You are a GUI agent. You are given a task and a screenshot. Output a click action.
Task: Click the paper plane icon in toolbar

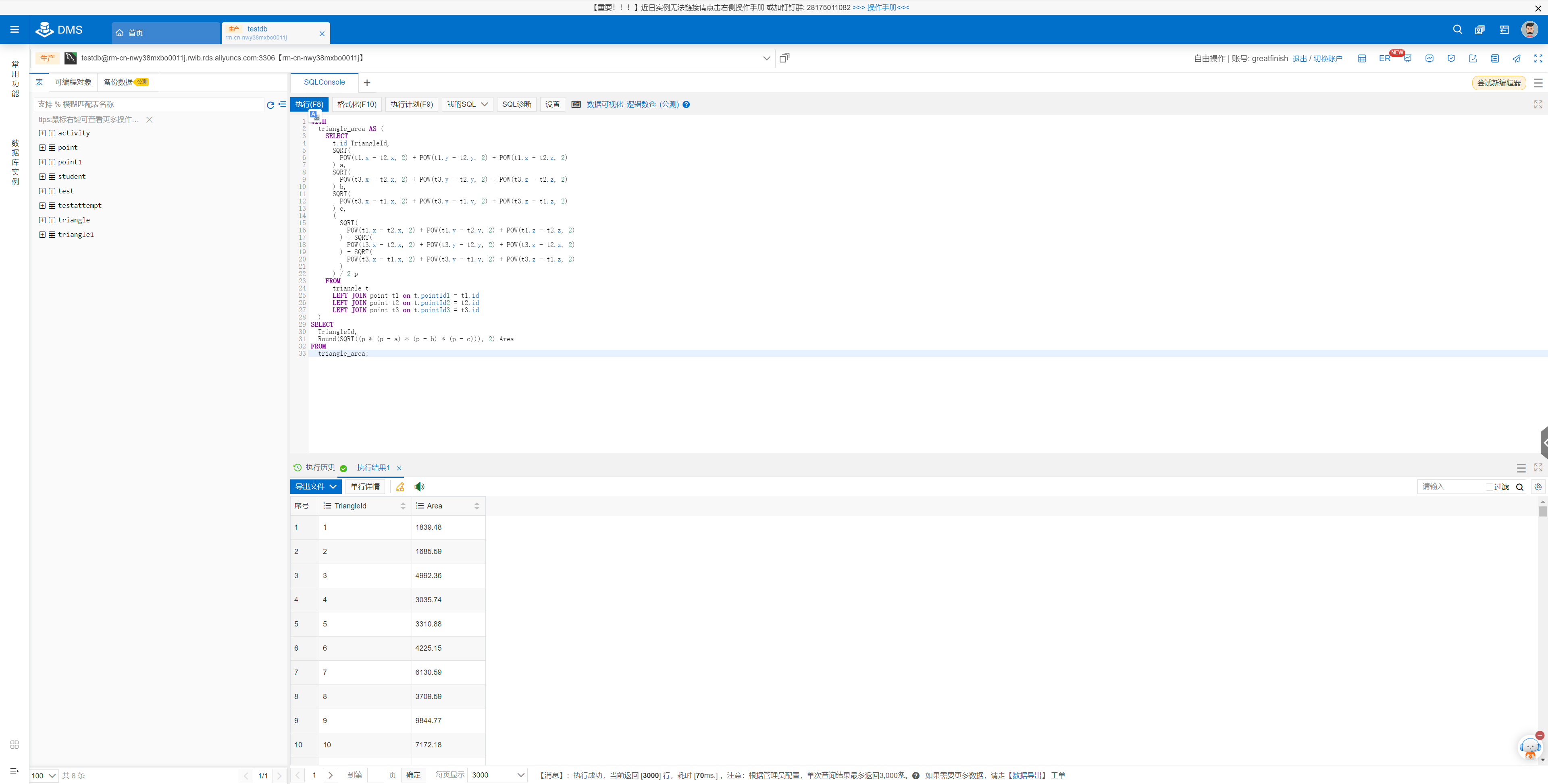click(1516, 58)
